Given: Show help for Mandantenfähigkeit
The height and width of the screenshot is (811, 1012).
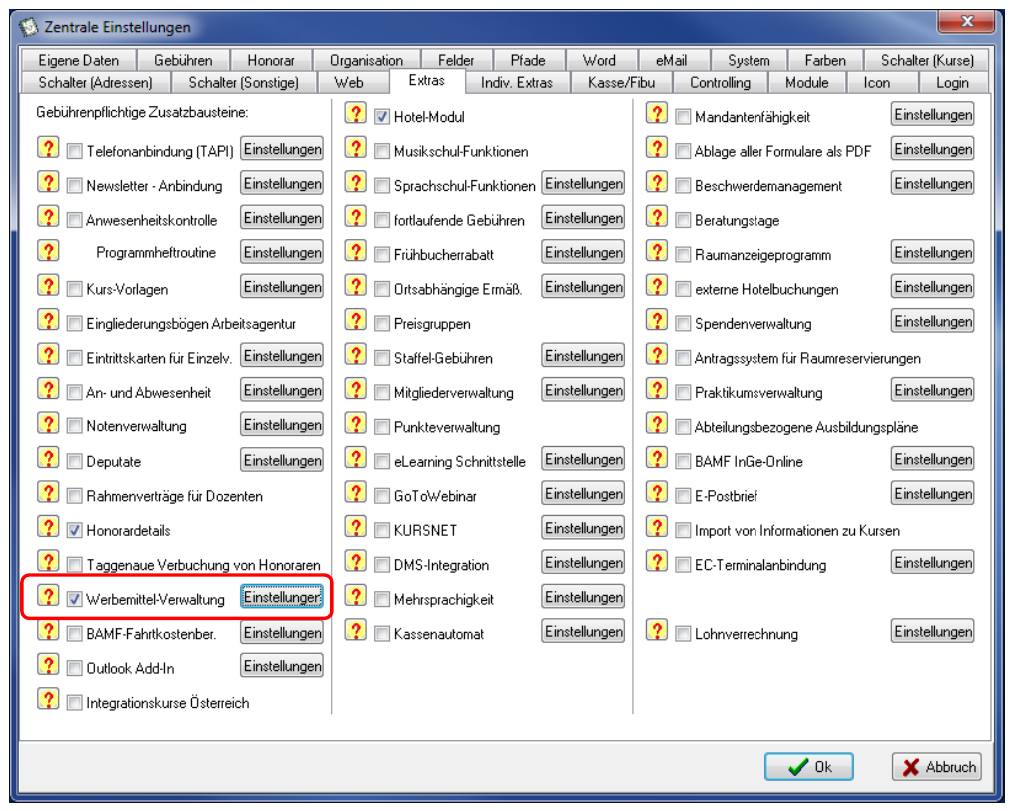Looking at the screenshot, I should pos(657,114).
